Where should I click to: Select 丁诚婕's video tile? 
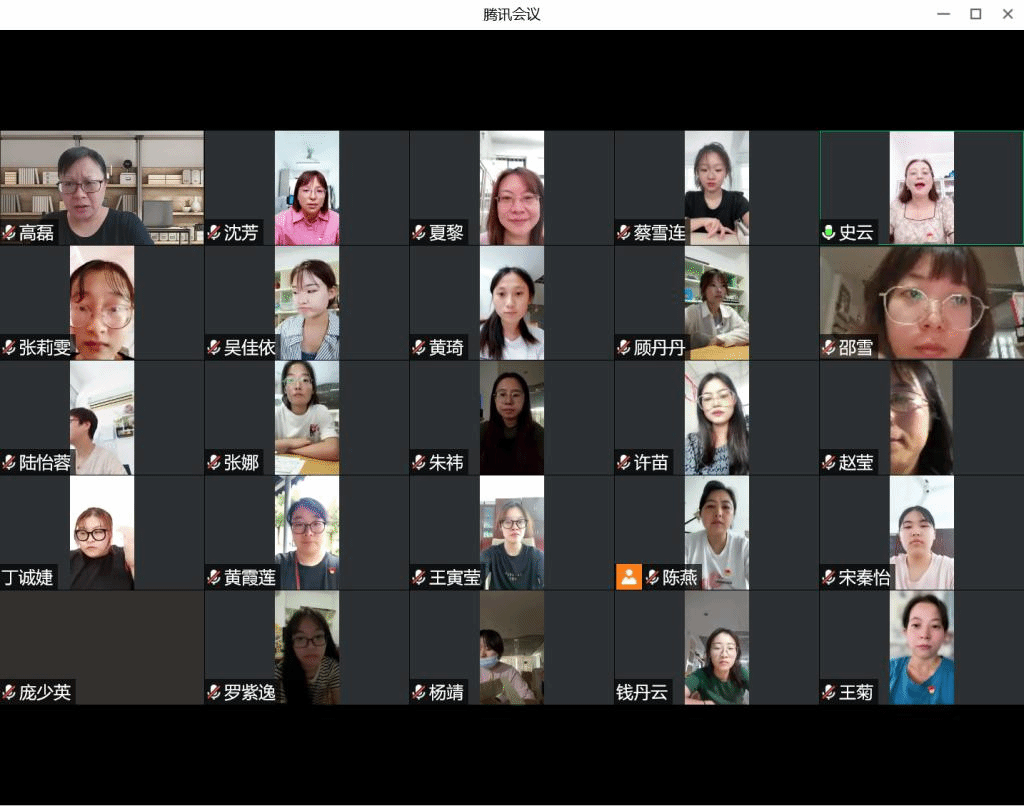102,533
